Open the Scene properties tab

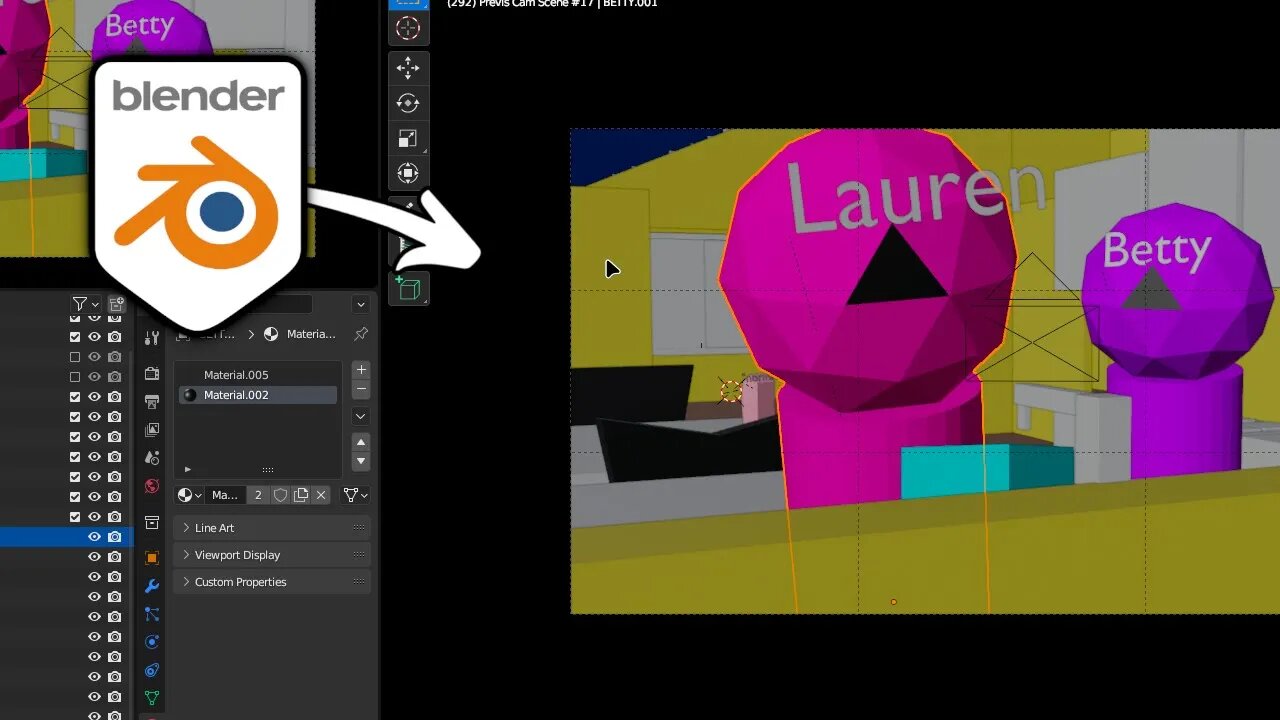(152, 458)
